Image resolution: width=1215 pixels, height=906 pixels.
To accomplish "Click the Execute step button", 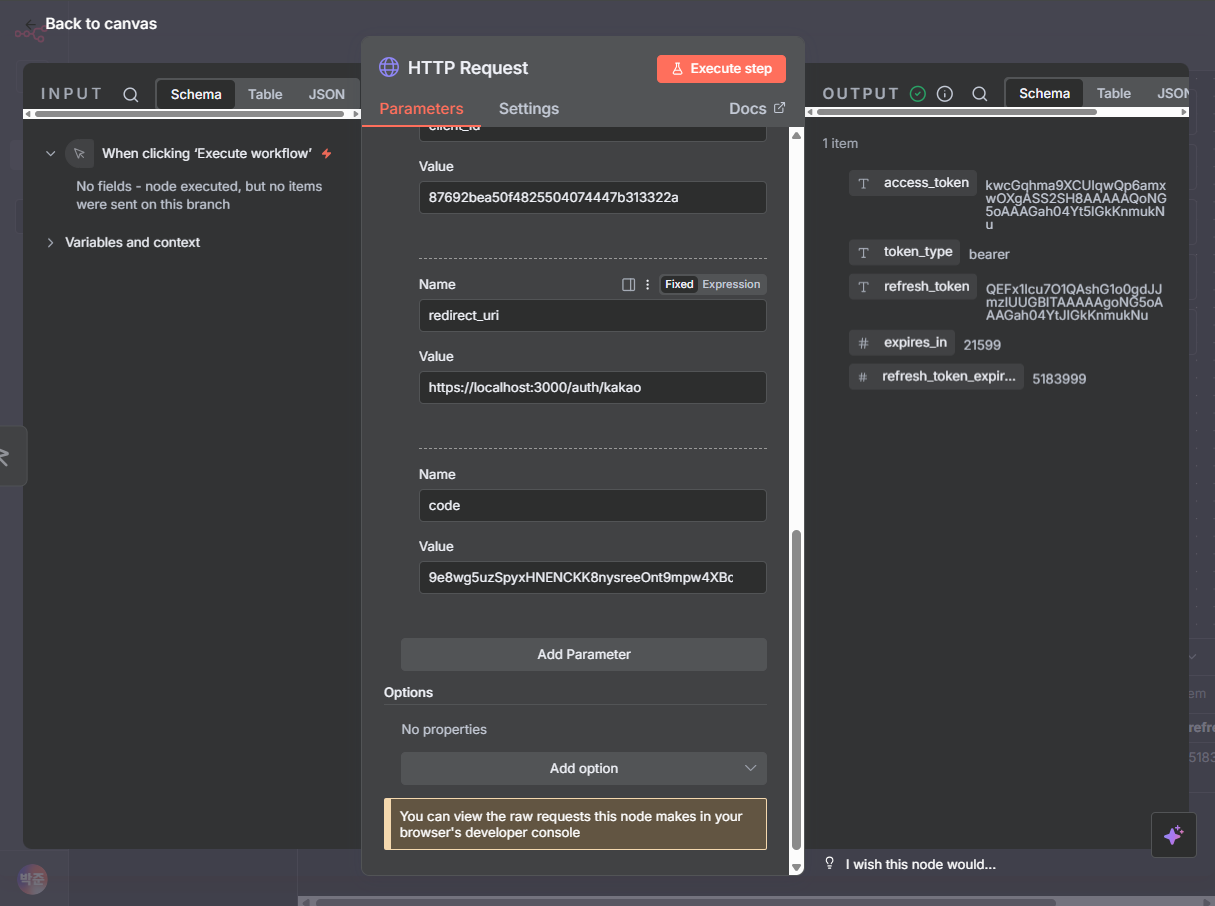I will [x=721, y=69].
